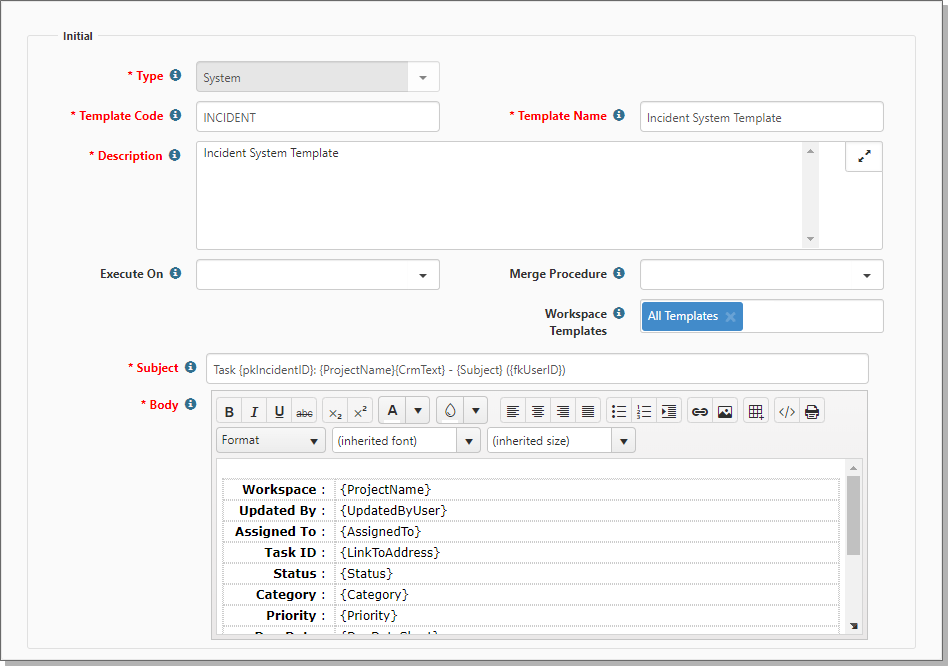This screenshot has width=948, height=666.
Task: Open the inherited size dropdown
Action: pyautogui.click(x=561, y=440)
